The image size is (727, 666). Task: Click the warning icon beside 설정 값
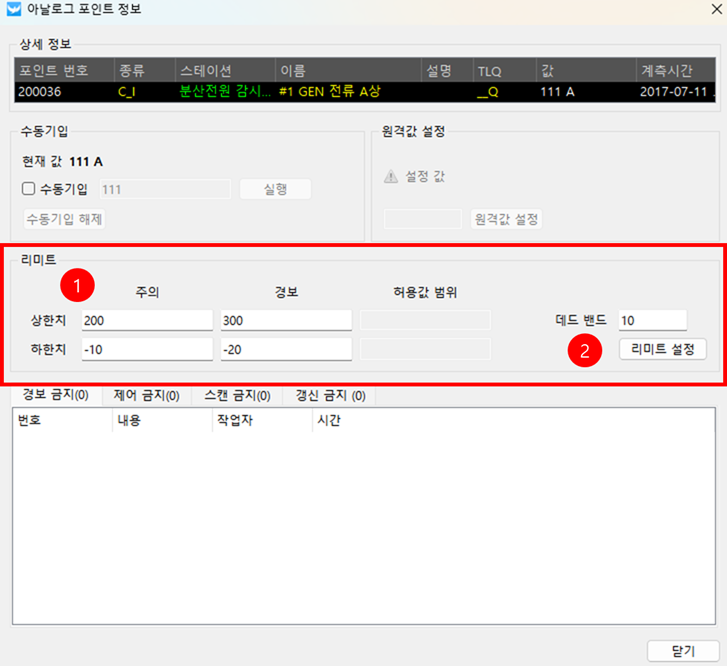point(391,176)
